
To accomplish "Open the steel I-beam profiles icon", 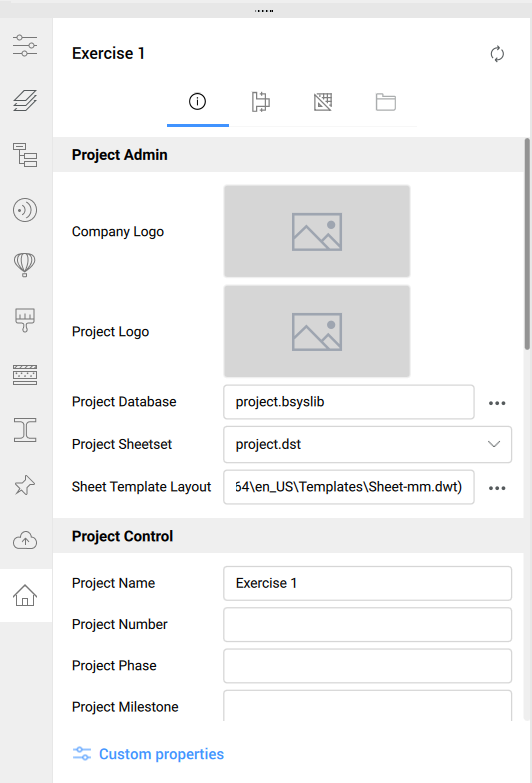I will (x=25, y=430).
